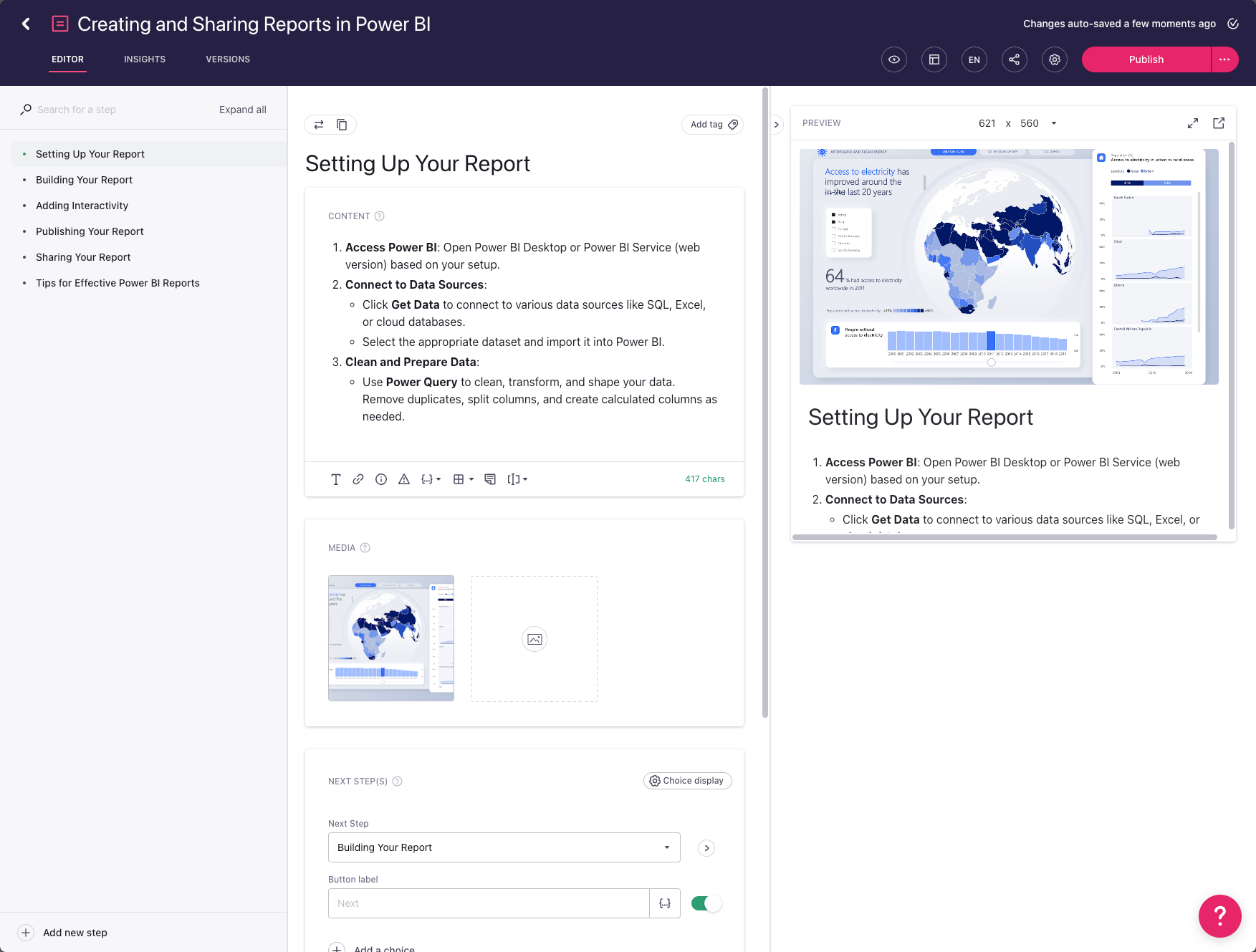Open the preview size dropdown arrow

point(1054,123)
